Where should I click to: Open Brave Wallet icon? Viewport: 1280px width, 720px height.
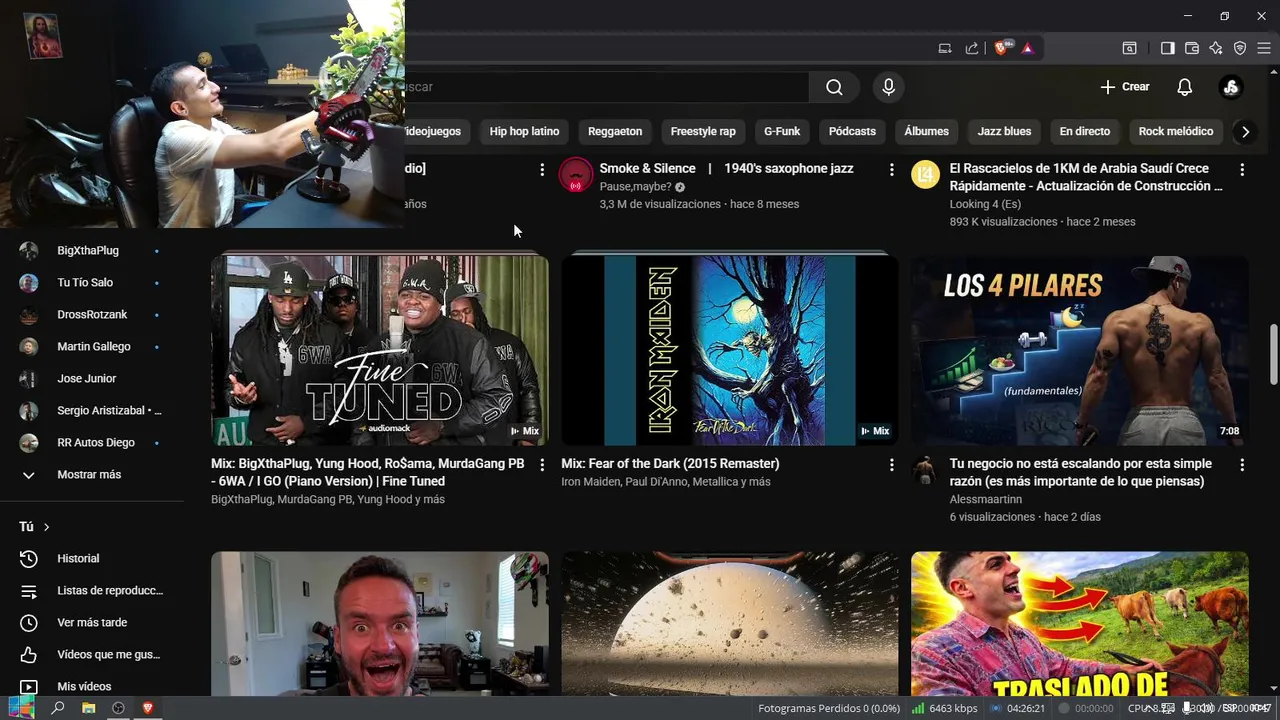coord(1192,48)
